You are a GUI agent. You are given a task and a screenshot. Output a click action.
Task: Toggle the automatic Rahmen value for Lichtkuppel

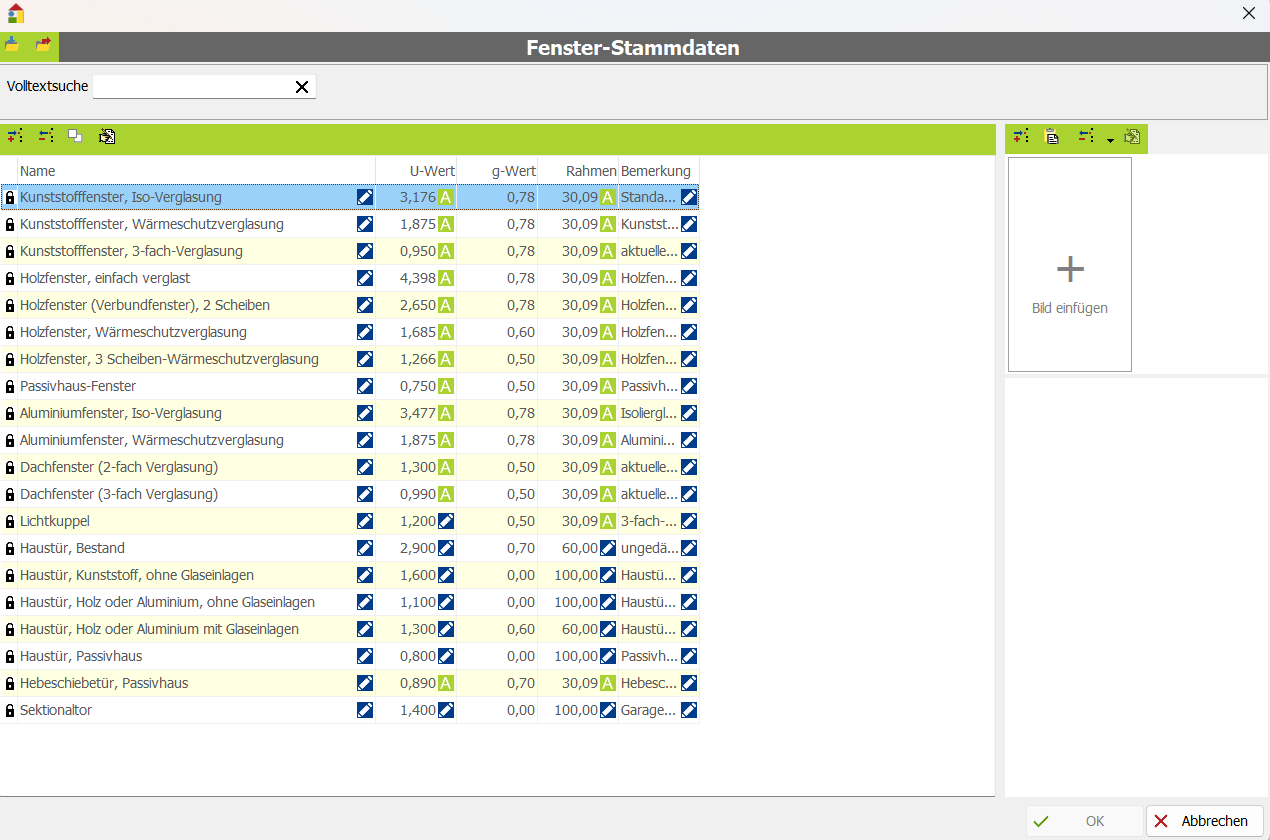tap(607, 521)
